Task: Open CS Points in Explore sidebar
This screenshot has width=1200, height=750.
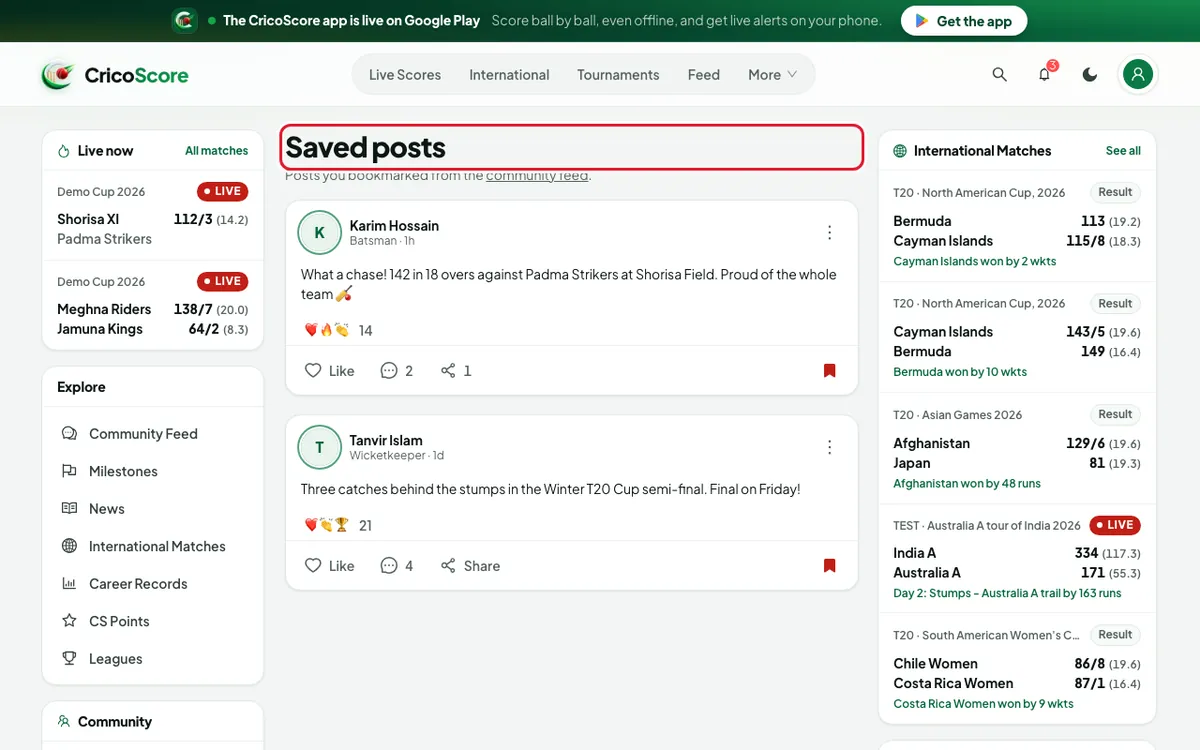Action: (153, 621)
